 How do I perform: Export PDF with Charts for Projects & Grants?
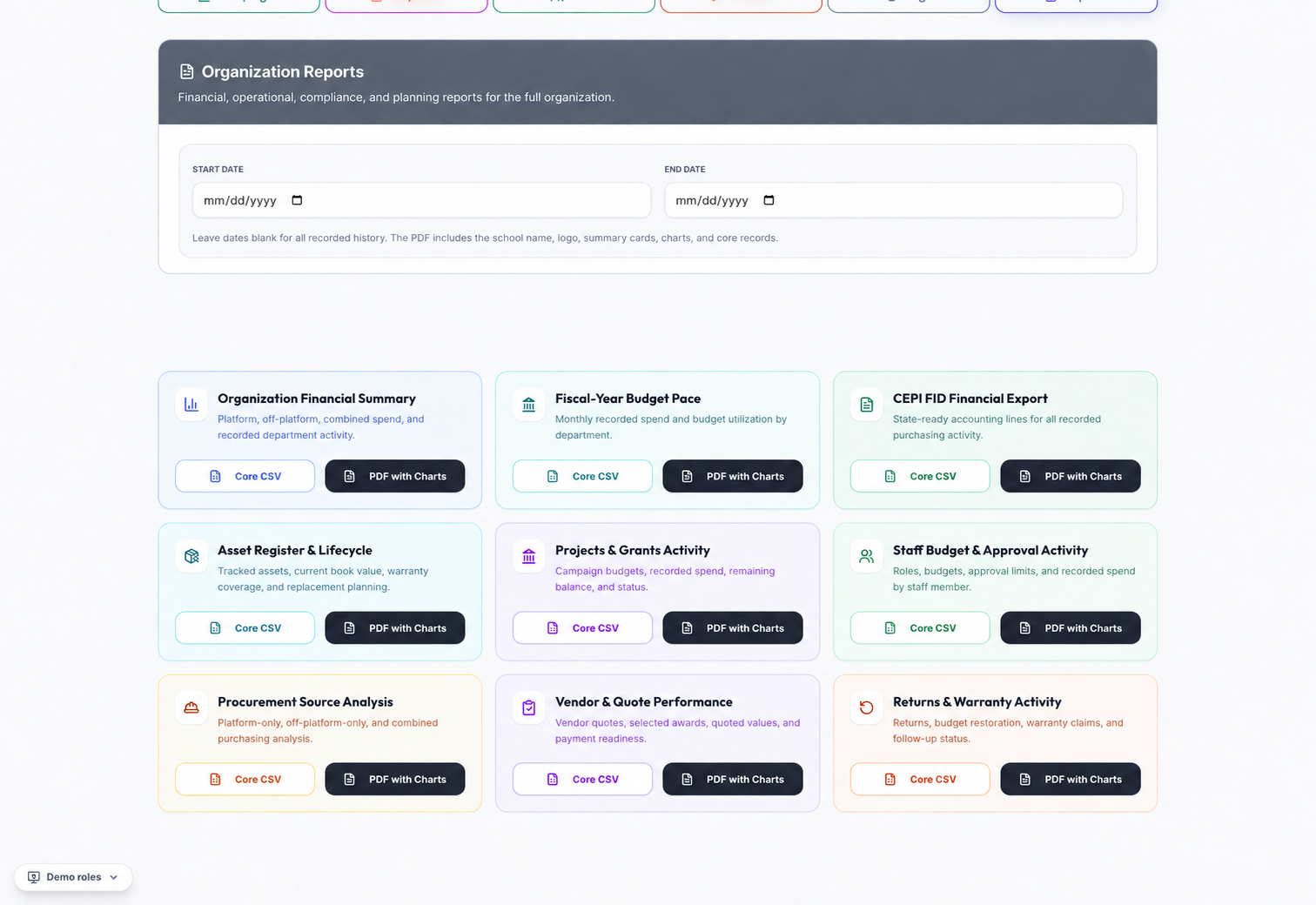[x=733, y=627]
